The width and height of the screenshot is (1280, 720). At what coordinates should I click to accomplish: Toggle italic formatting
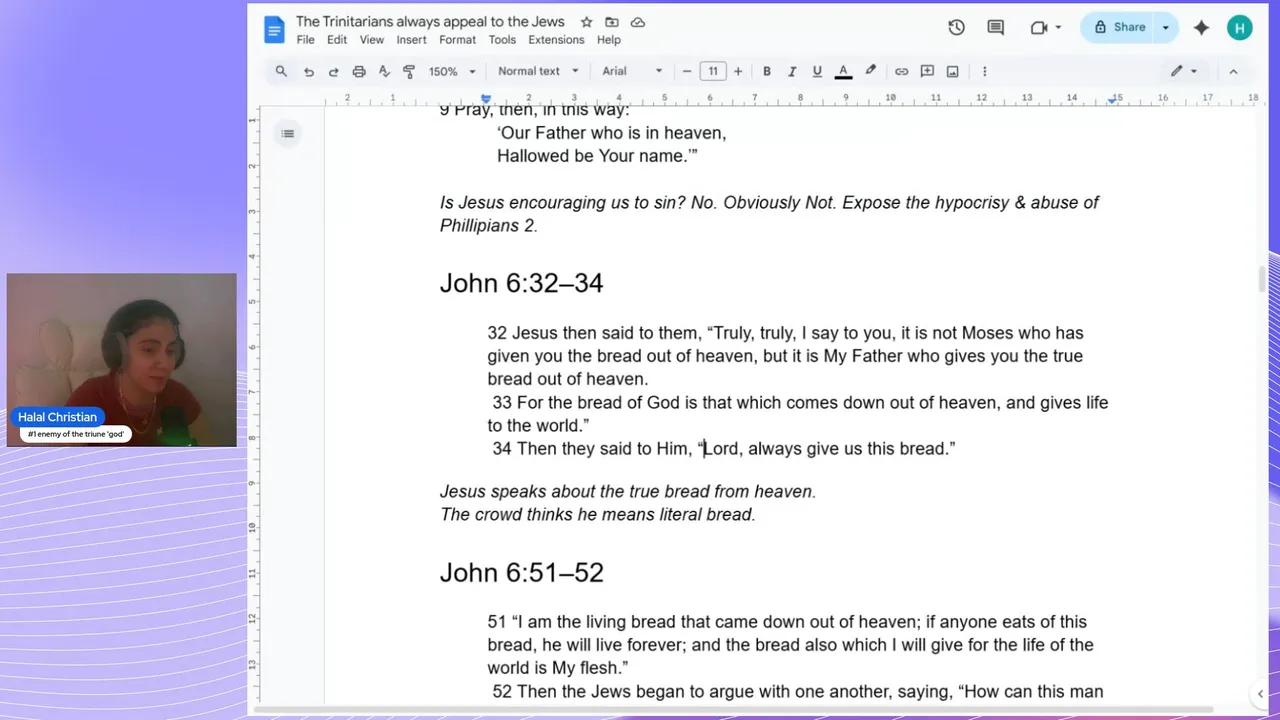click(x=792, y=71)
